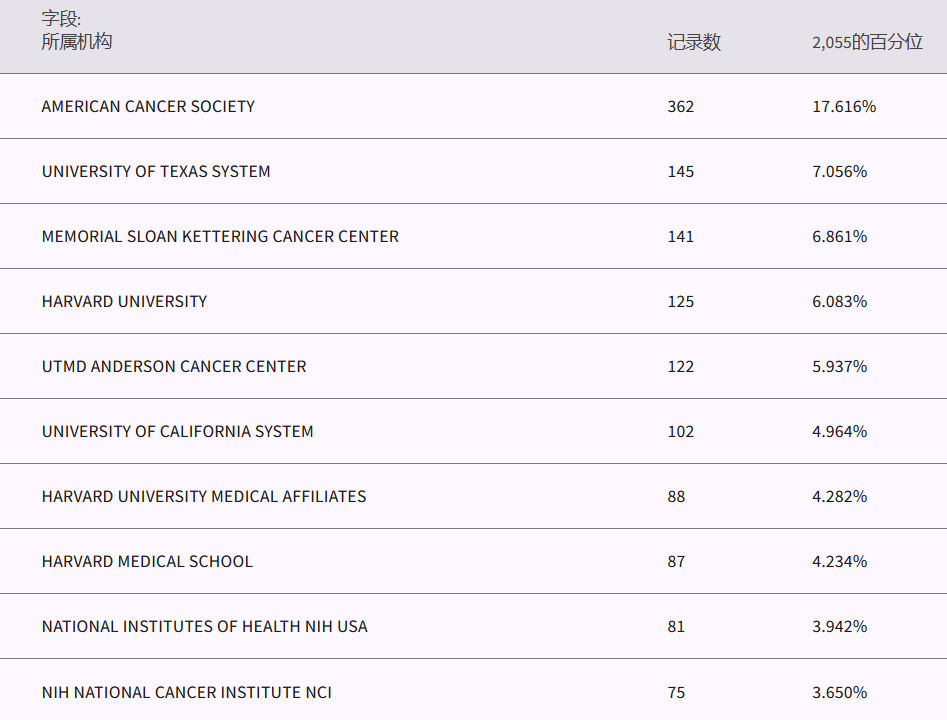947x720 pixels.
Task: Click the 2,055的百分位 column header
Action: pyautogui.click(x=867, y=42)
